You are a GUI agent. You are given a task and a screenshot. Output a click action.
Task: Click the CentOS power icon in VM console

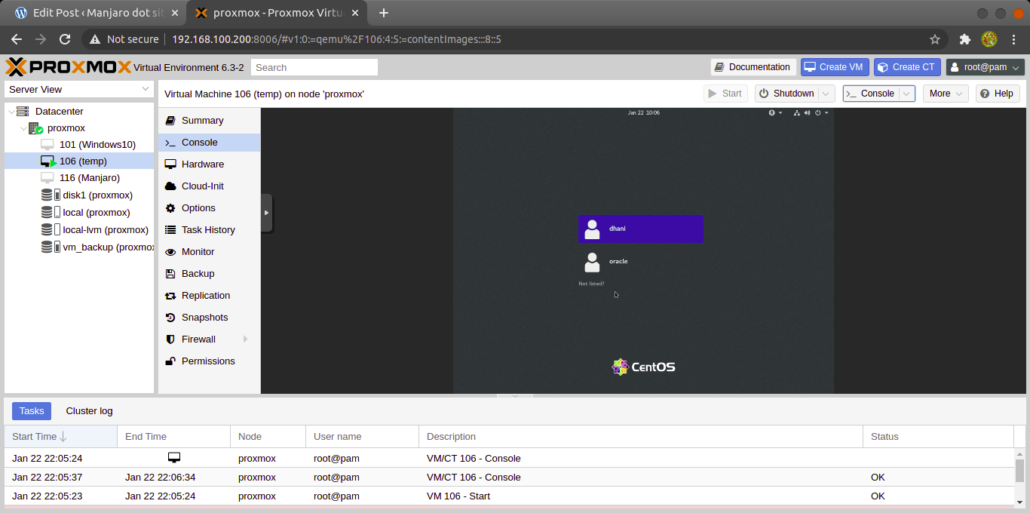(818, 113)
